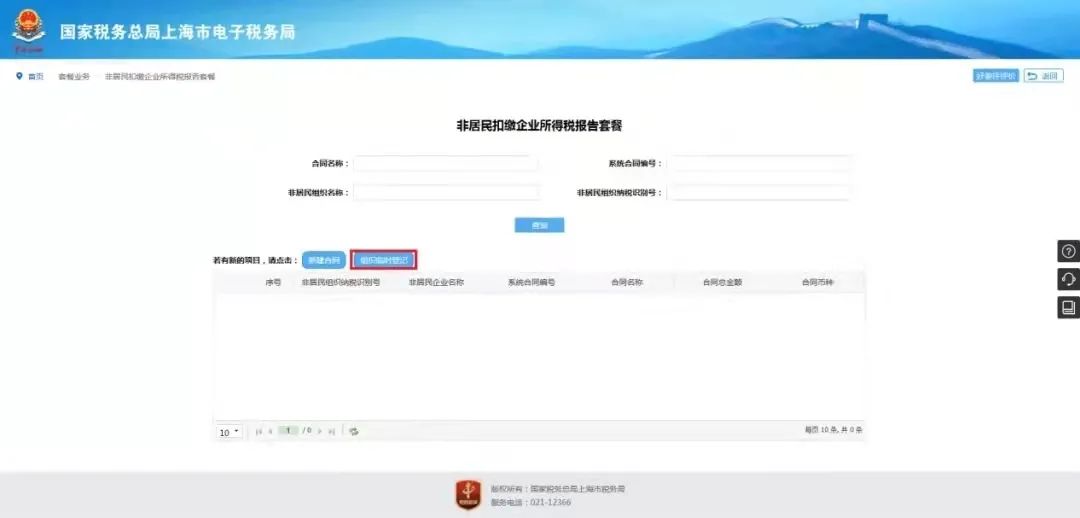
Task: Click the footer shield badge logo
Action: tap(468, 495)
